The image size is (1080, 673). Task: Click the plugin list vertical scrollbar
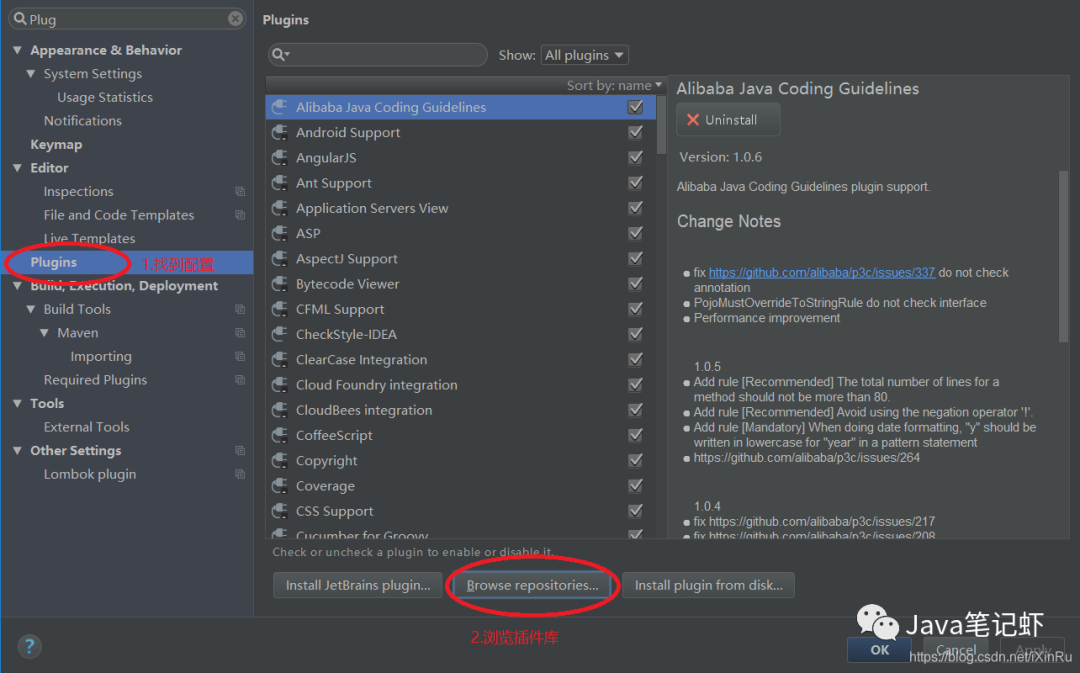click(661, 124)
